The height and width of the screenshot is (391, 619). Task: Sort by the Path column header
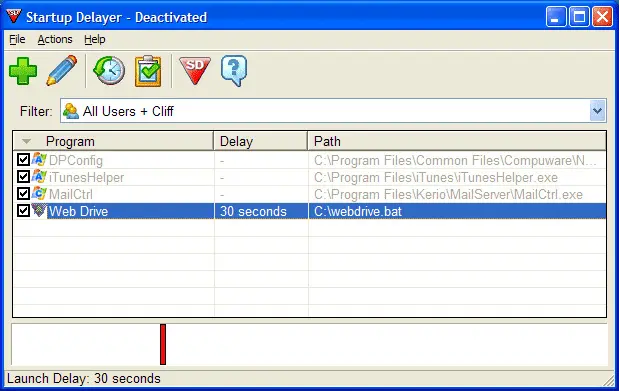[x=457, y=141]
